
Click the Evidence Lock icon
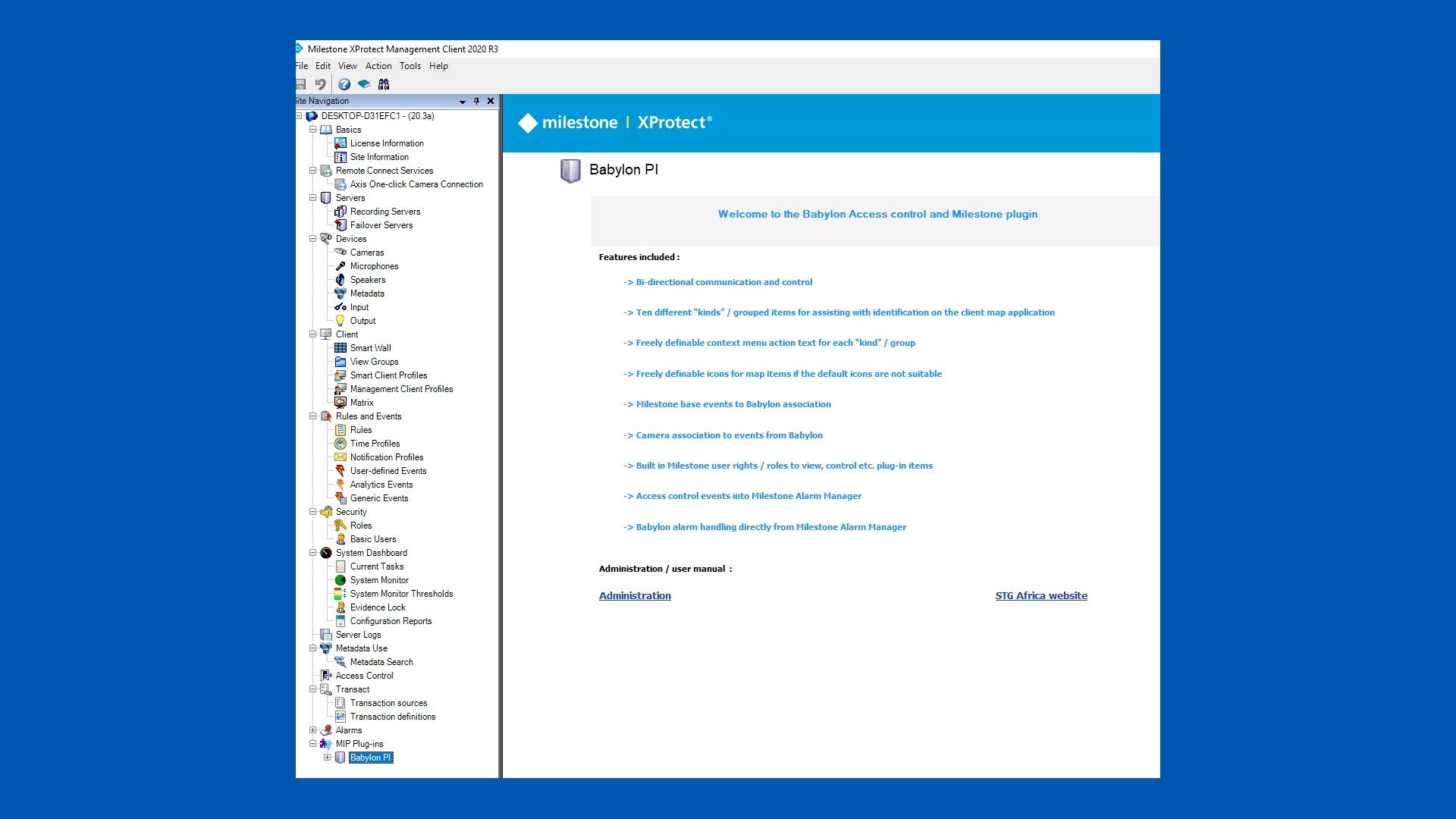(x=340, y=607)
